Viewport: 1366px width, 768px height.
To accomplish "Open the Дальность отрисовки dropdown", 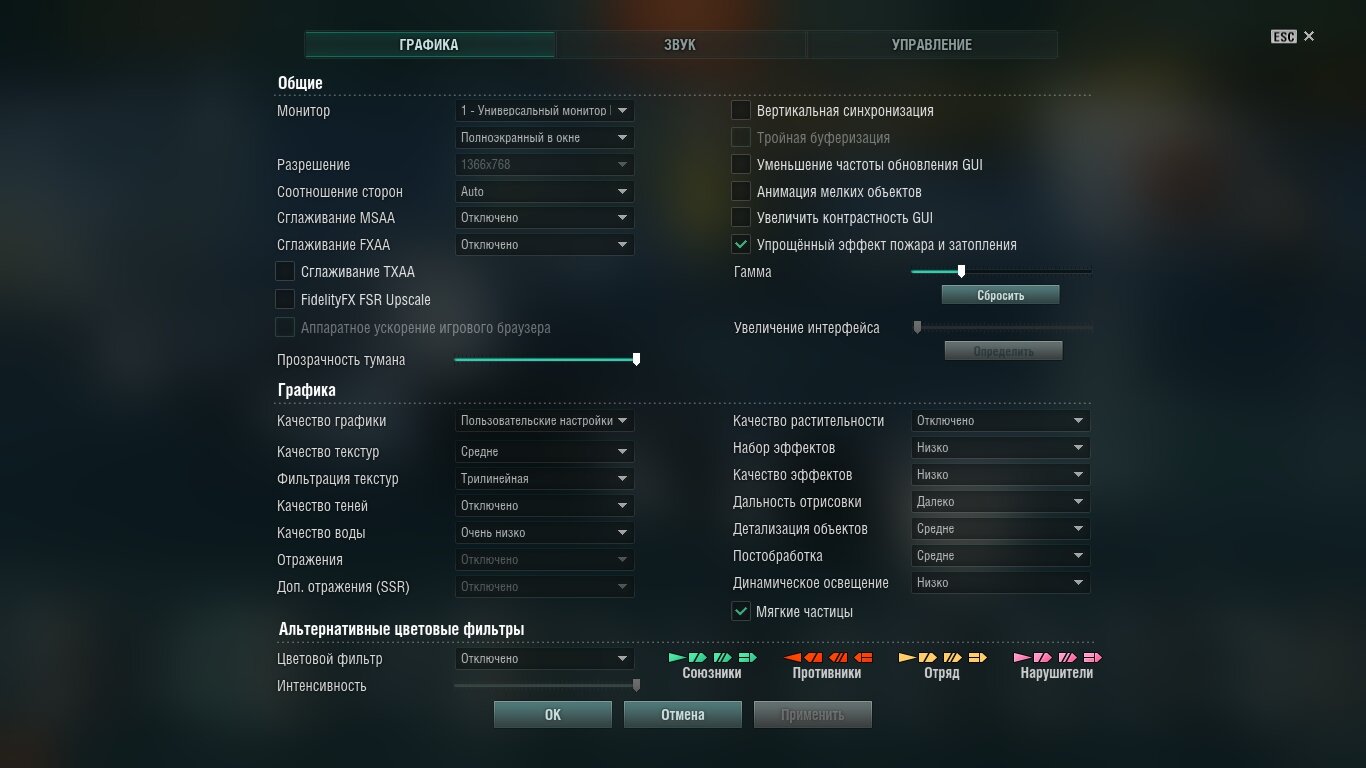I will pos(1001,502).
